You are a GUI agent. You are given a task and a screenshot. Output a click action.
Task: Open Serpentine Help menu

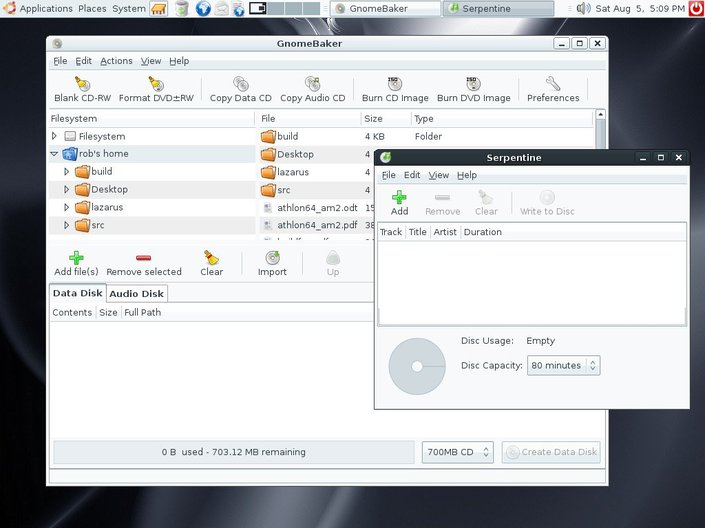tap(467, 175)
